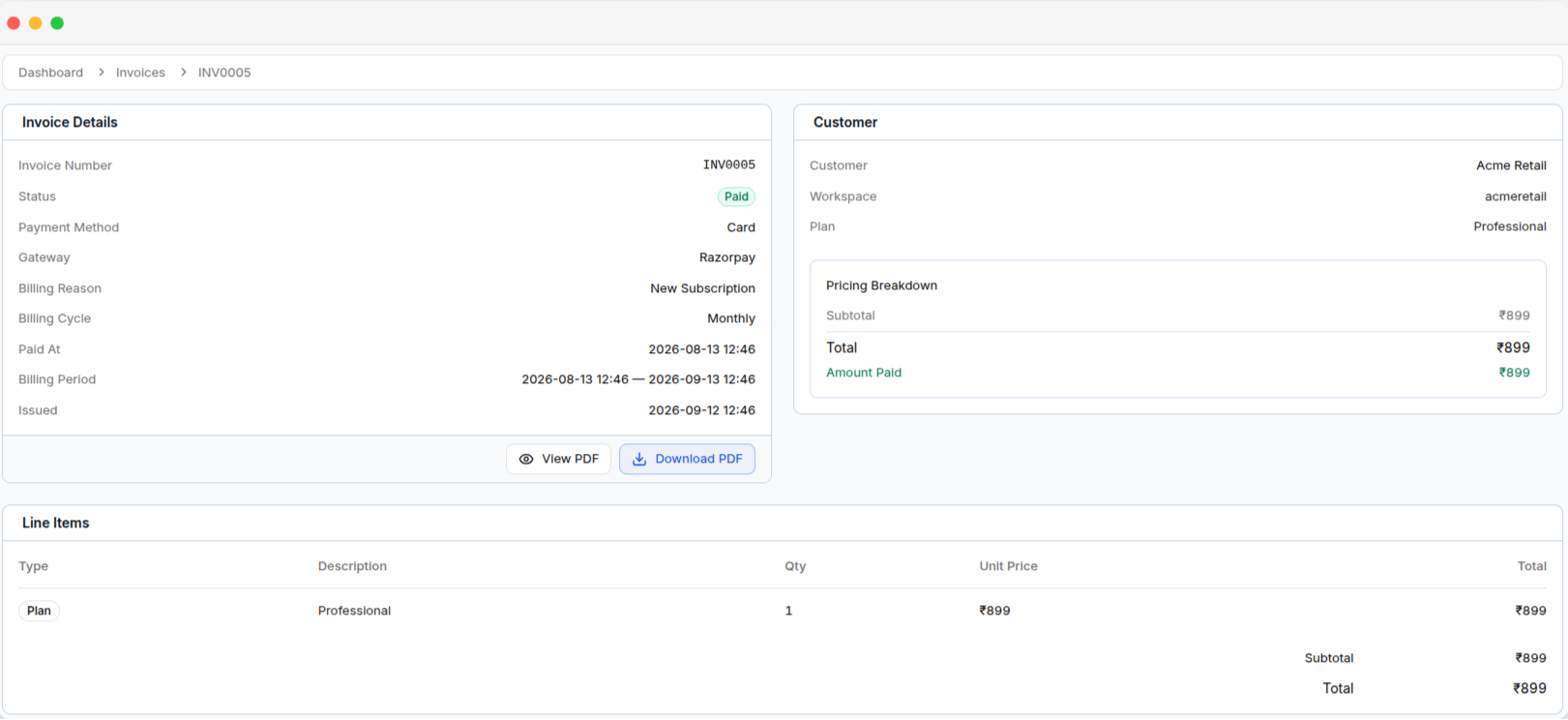
Task: Select the INV0005 breadcrumb item
Action: tap(224, 73)
